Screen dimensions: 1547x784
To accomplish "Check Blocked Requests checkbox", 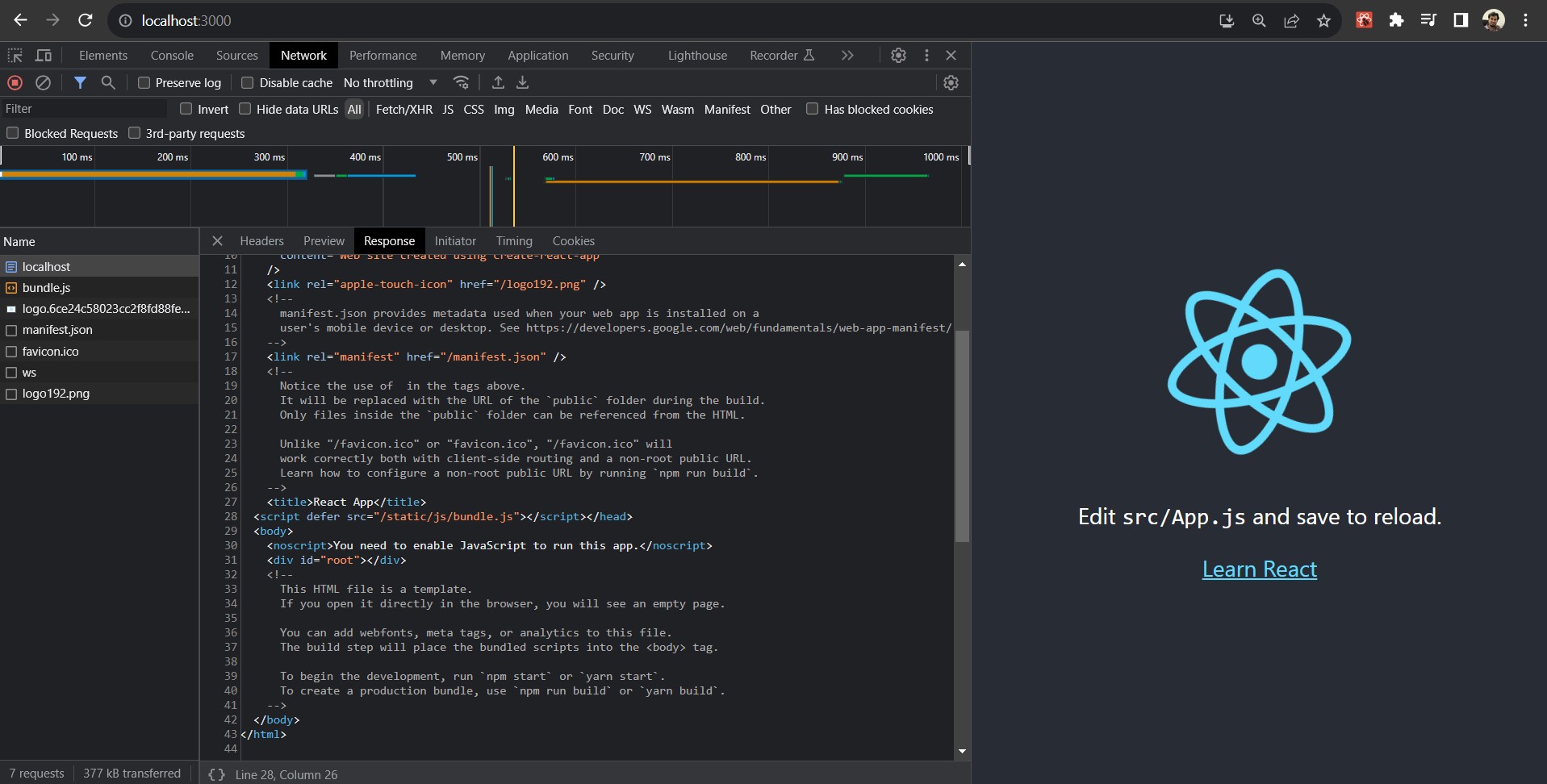I will click(12, 133).
